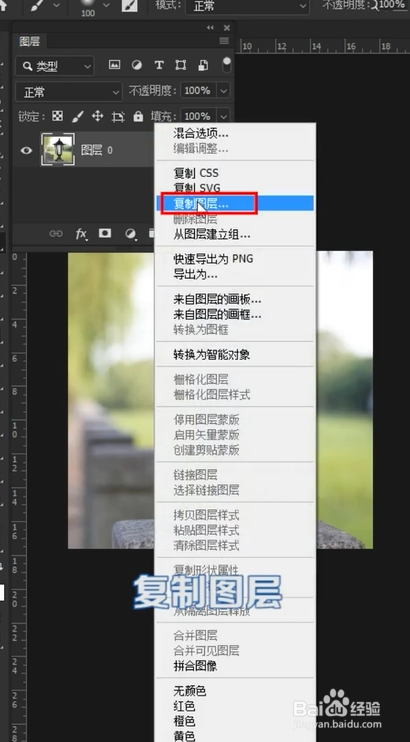Select 复制 SVG menu entry
This screenshot has width=410, height=742.
197,187
